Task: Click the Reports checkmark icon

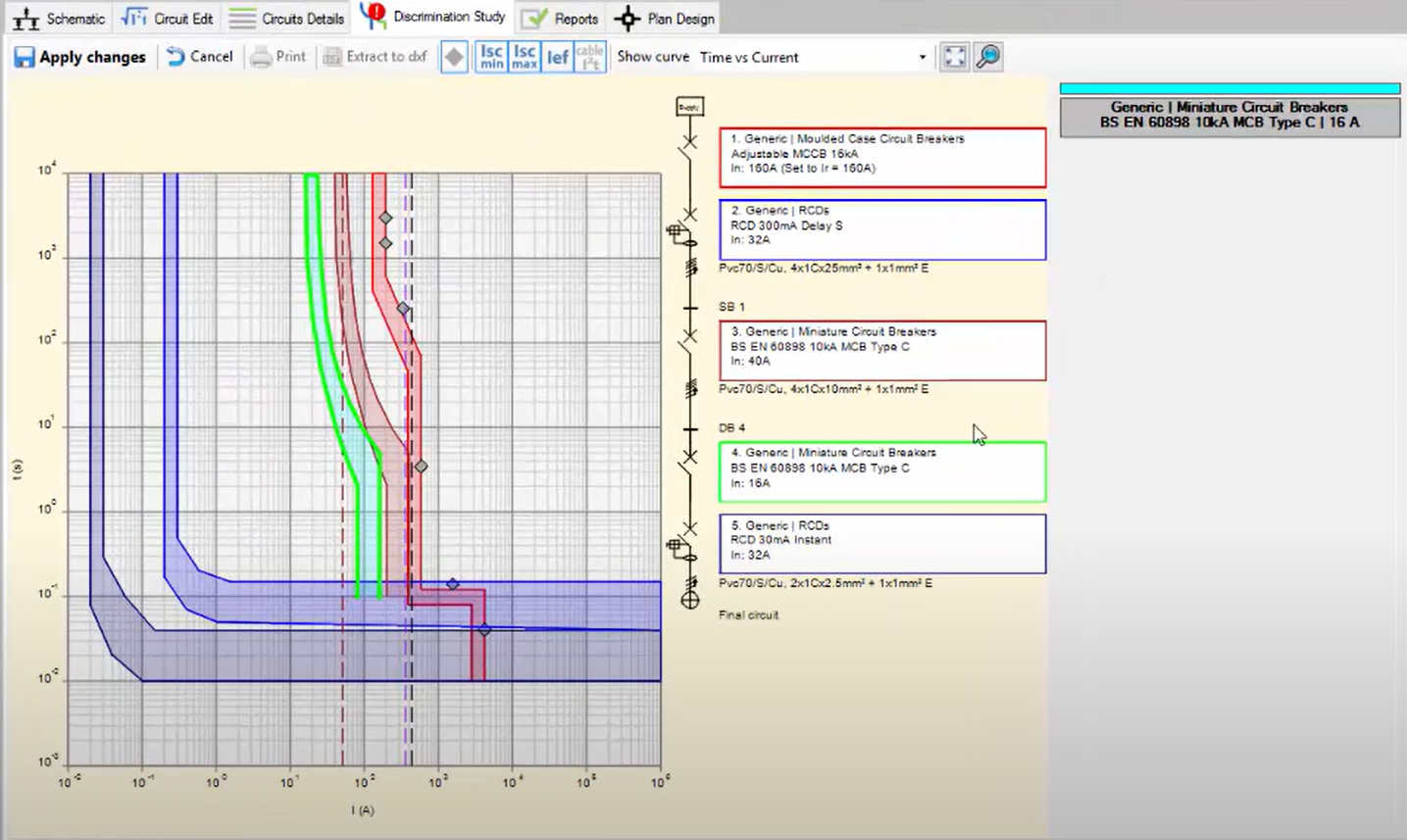Action: coord(534,19)
